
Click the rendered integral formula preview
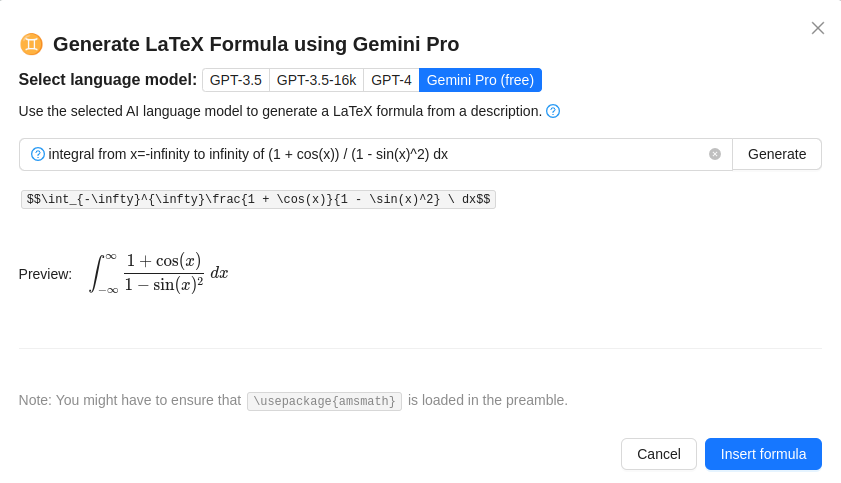[x=160, y=272]
